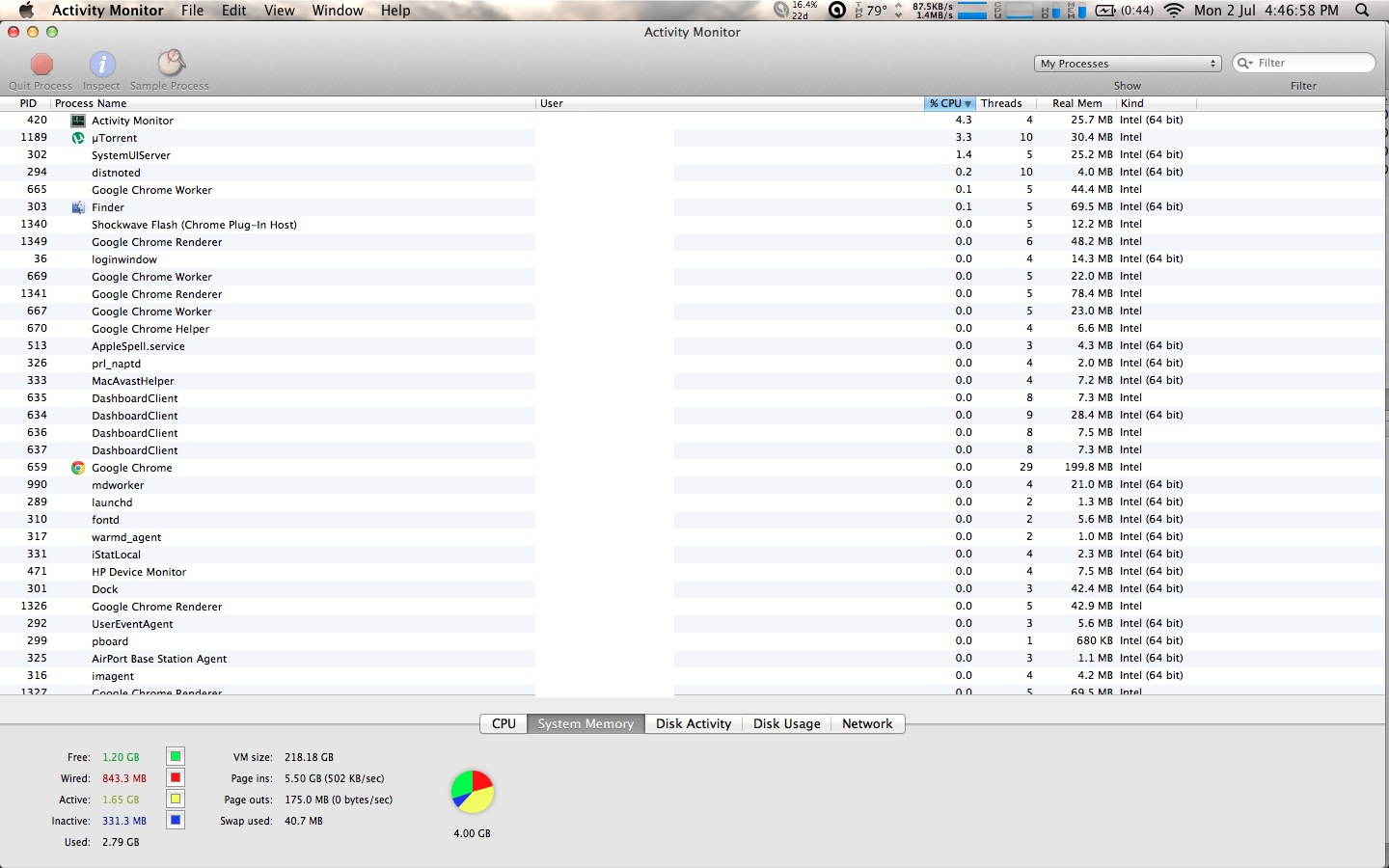Sort by PID column header

coord(28,103)
